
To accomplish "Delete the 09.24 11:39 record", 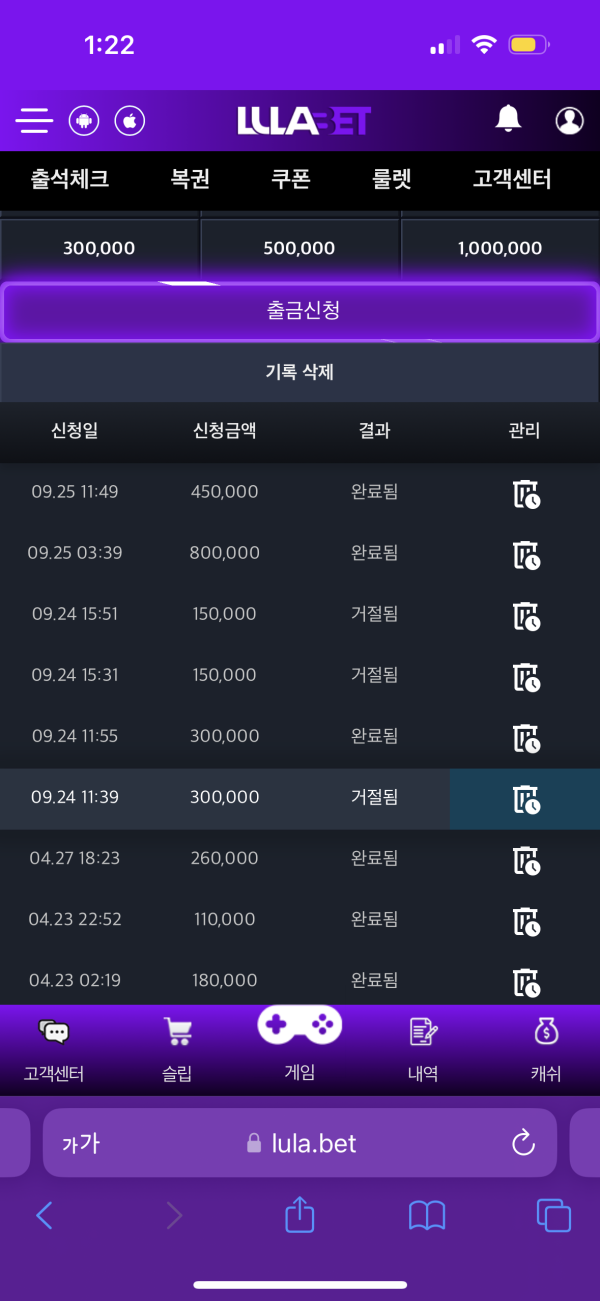I will click(526, 798).
